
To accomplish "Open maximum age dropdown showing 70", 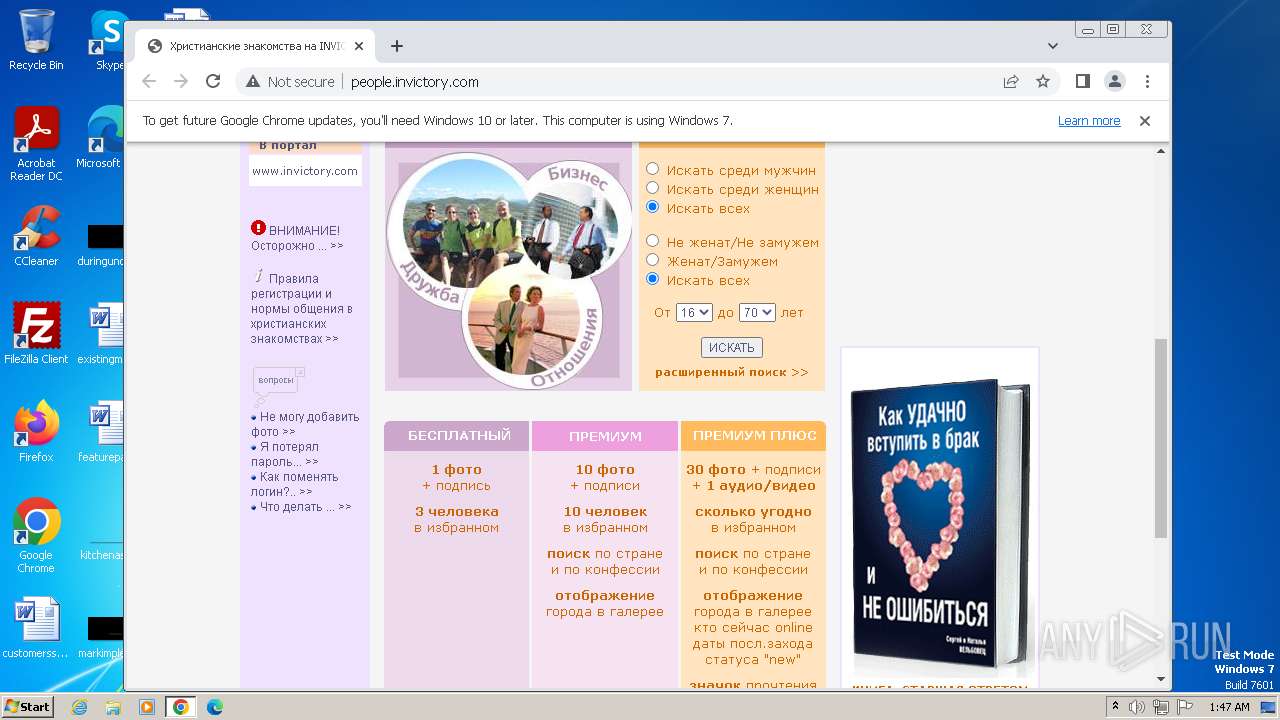I will click(x=757, y=312).
